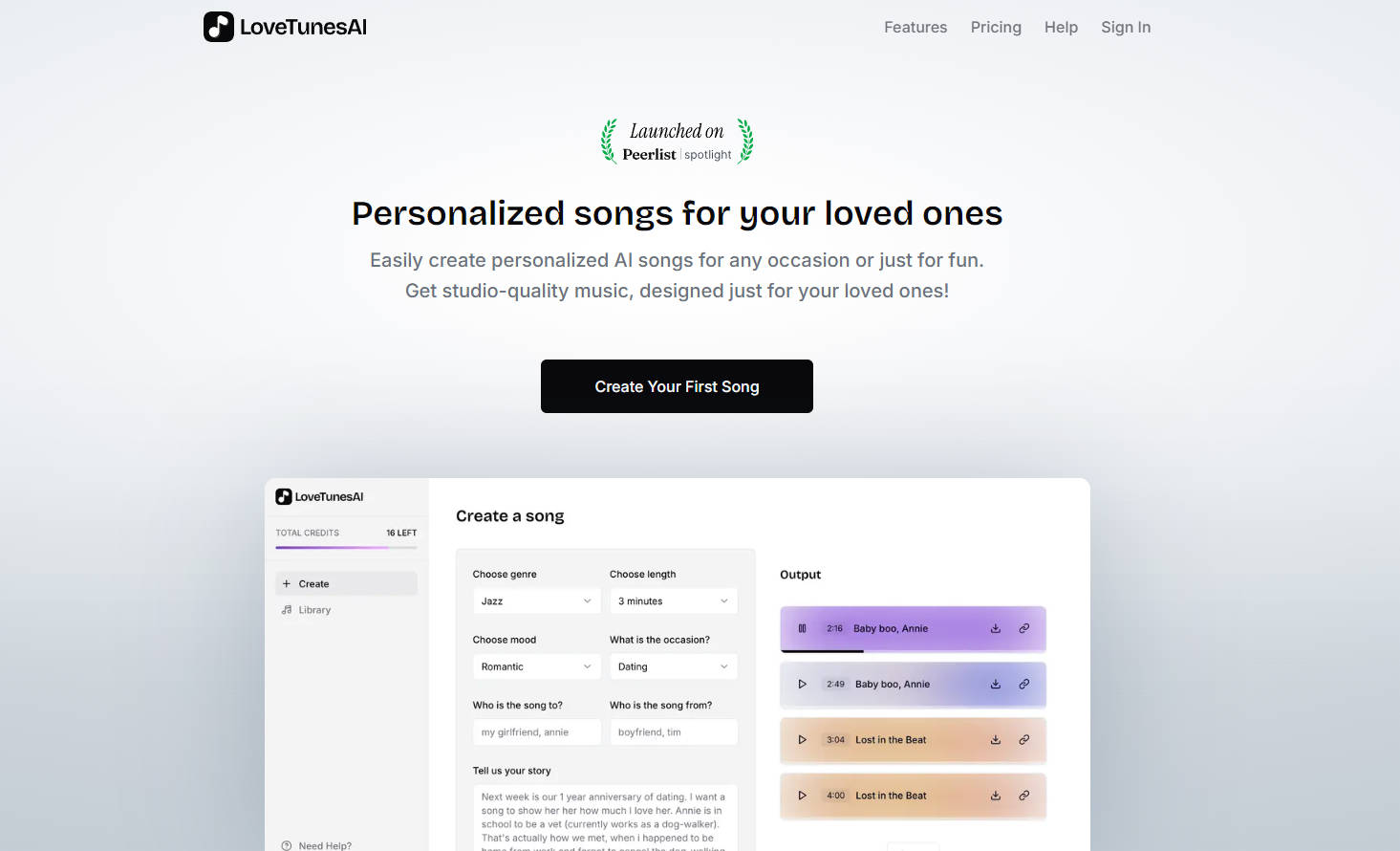Image resolution: width=1400 pixels, height=851 pixels.
Task: Play the 4:00 Lost in the Beat track
Action: (803, 796)
